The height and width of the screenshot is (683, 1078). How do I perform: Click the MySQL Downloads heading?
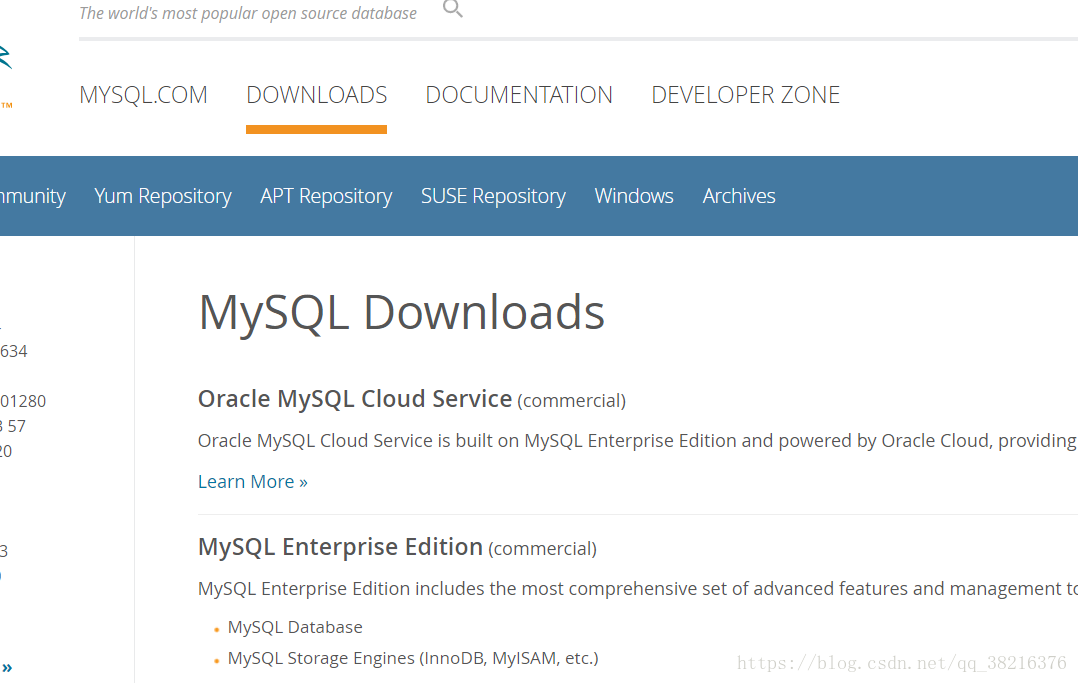pyautogui.click(x=402, y=313)
